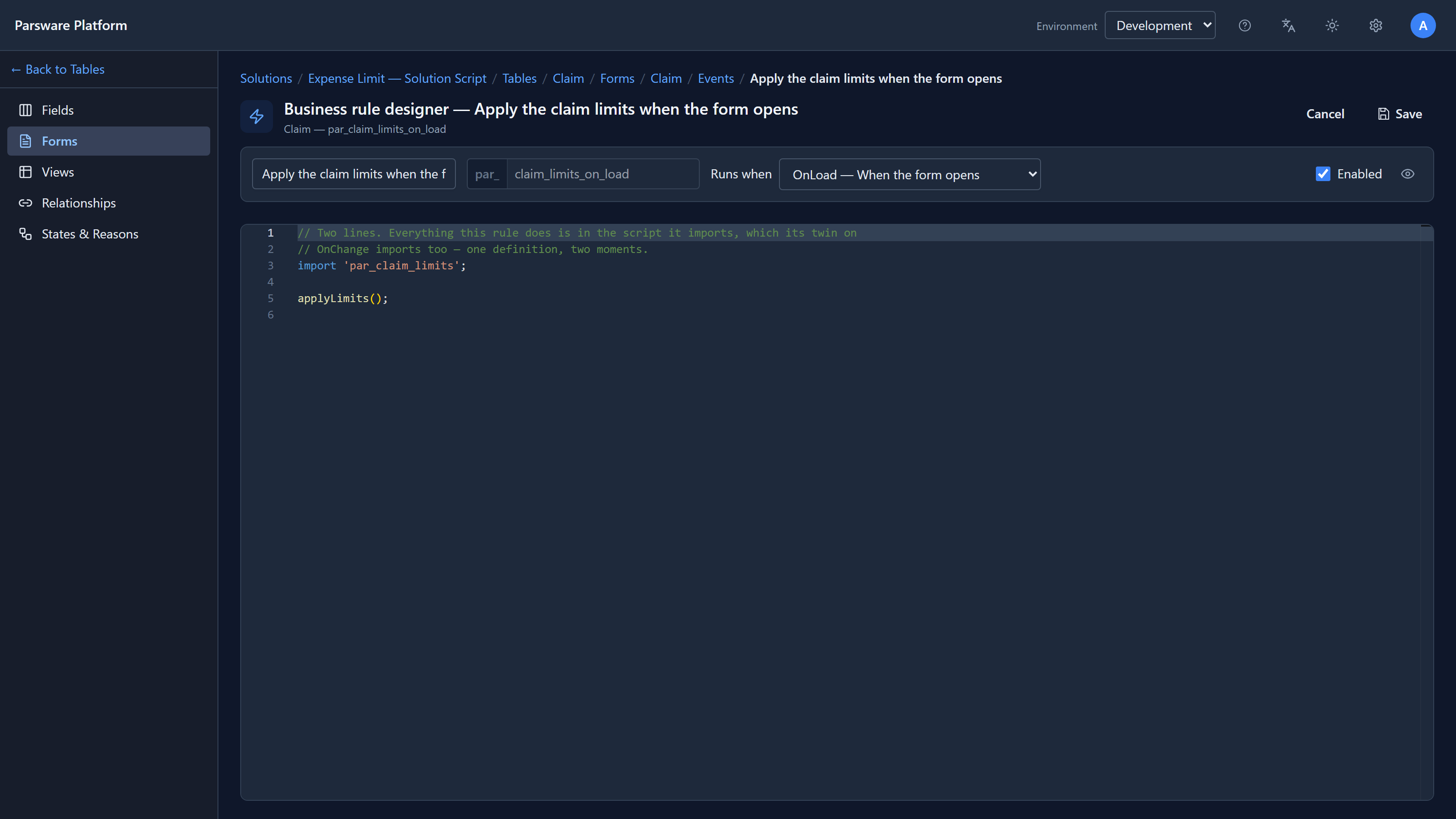Image resolution: width=1456 pixels, height=819 pixels.
Task: Open States & Reasons in the sidebar
Action: pos(109,234)
